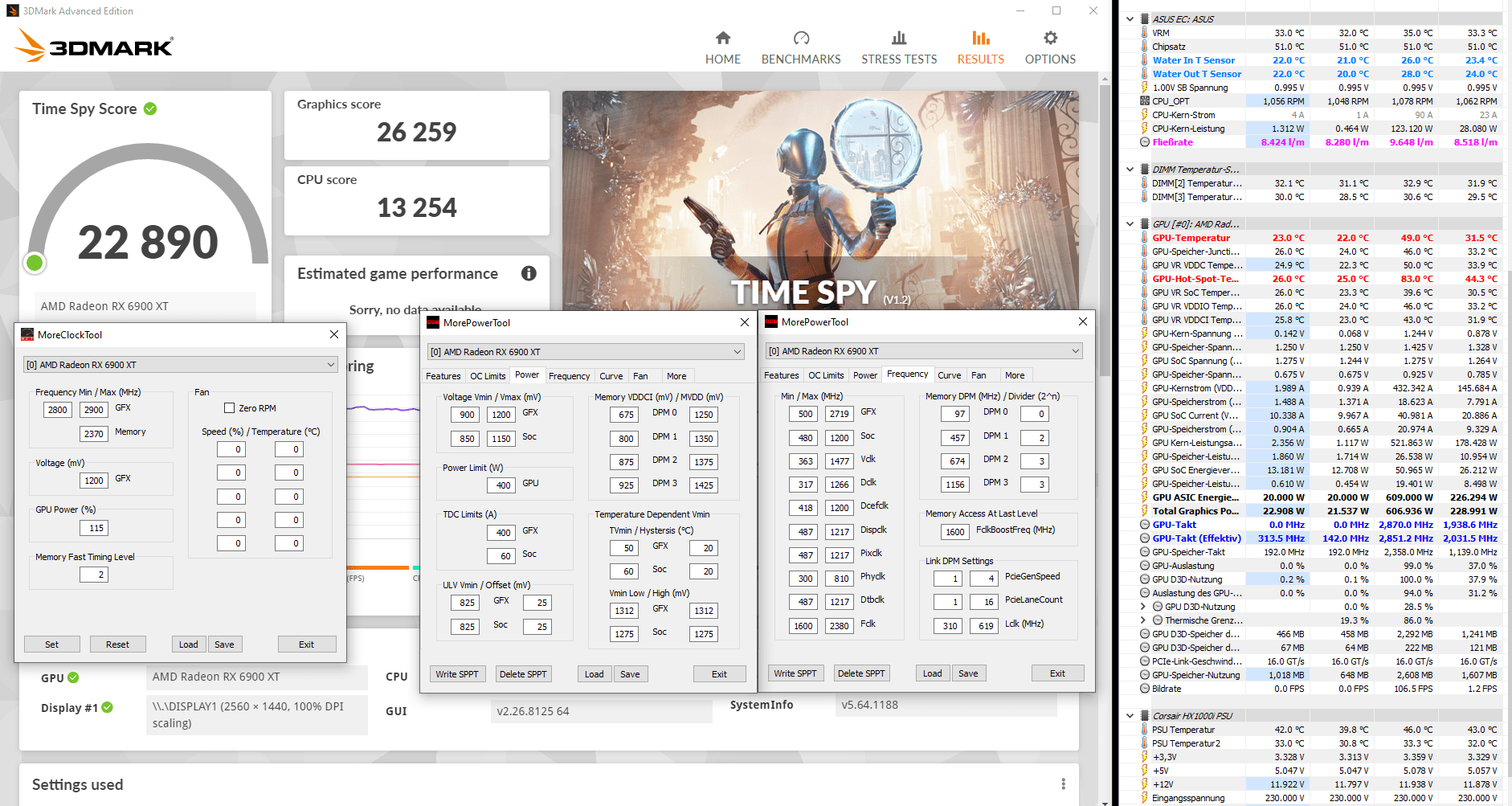
Task: Click the fan icon of the CPU_OPT row
Action: [1145, 101]
